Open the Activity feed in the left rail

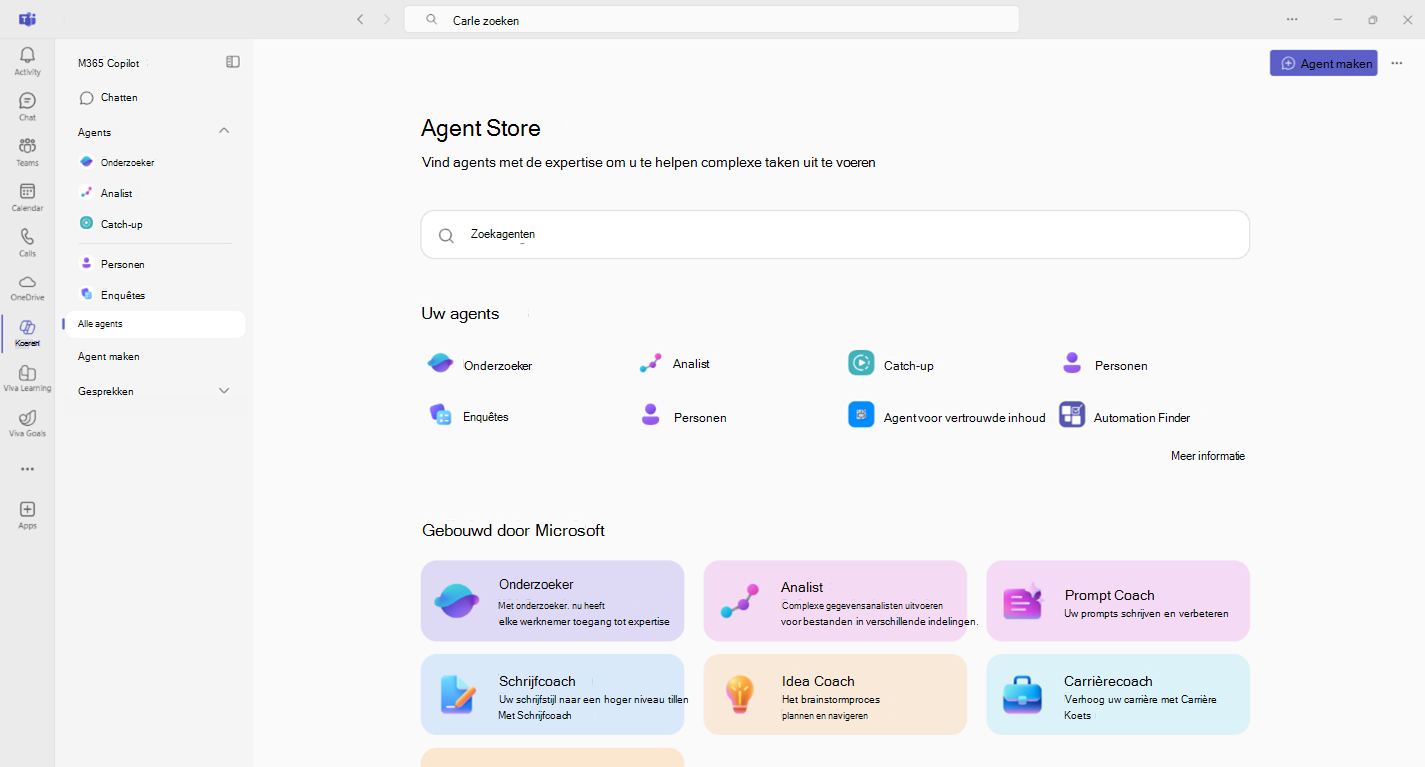(x=27, y=61)
